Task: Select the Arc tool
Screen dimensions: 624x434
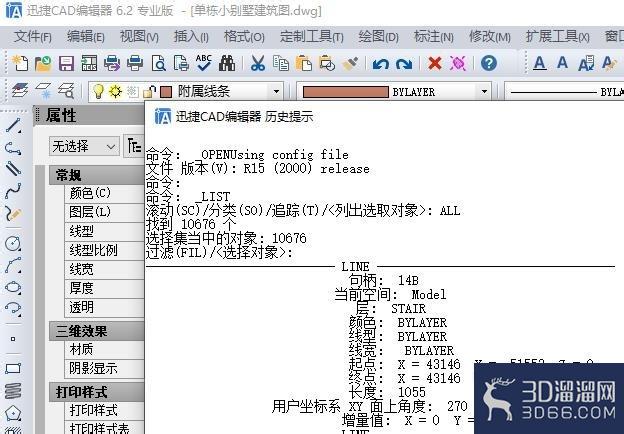Action: tap(13, 265)
